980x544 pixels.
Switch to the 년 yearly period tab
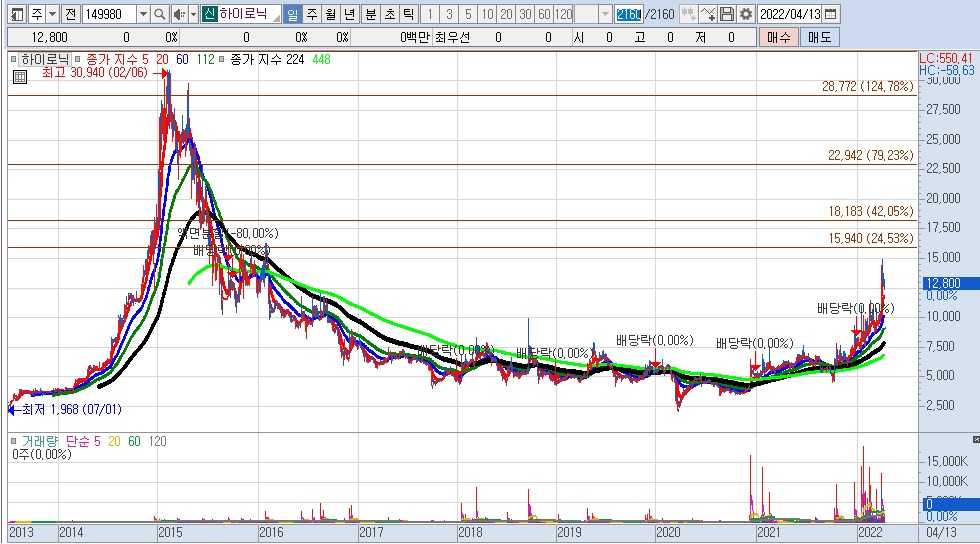tap(350, 14)
